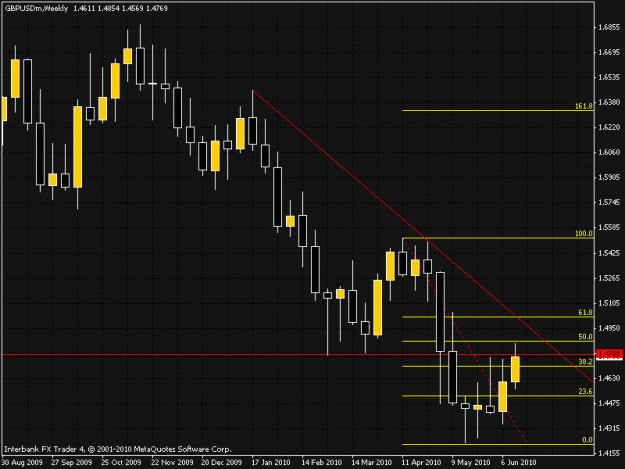Screen dimensions: 625x469
Task: Click the latest yellow weekly candle
Action: coord(515,369)
